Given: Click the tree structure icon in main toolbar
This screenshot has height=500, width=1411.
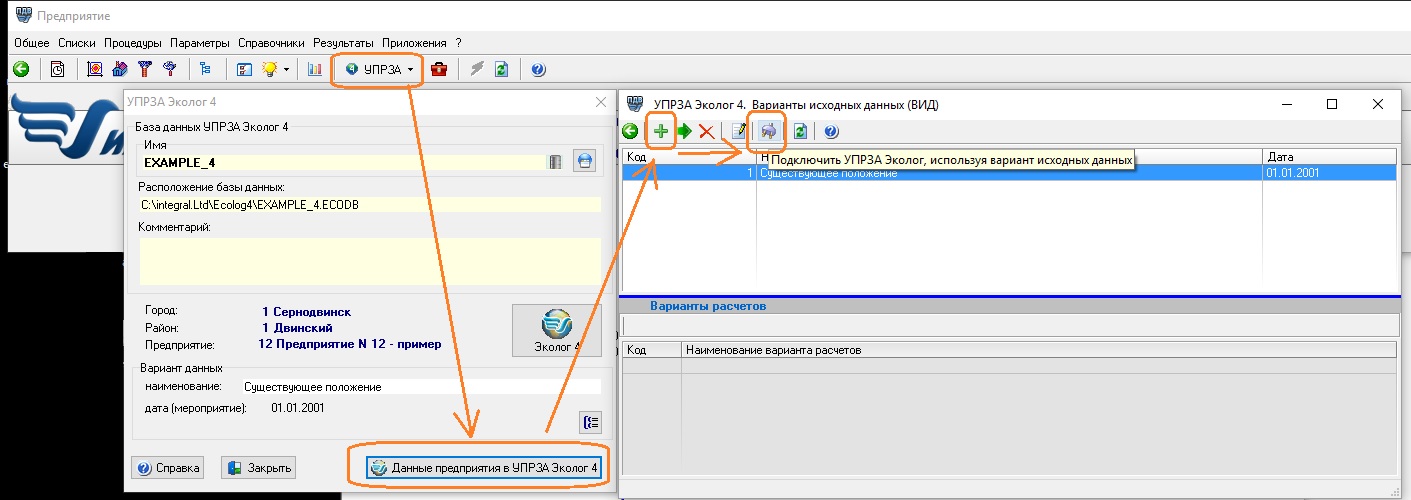Looking at the screenshot, I should pyautogui.click(x=206, y=69).
